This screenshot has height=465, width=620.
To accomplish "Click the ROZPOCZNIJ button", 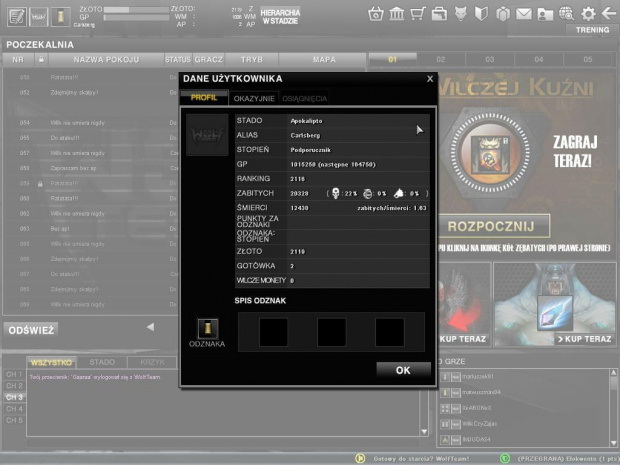I will (x=491, y=227).
